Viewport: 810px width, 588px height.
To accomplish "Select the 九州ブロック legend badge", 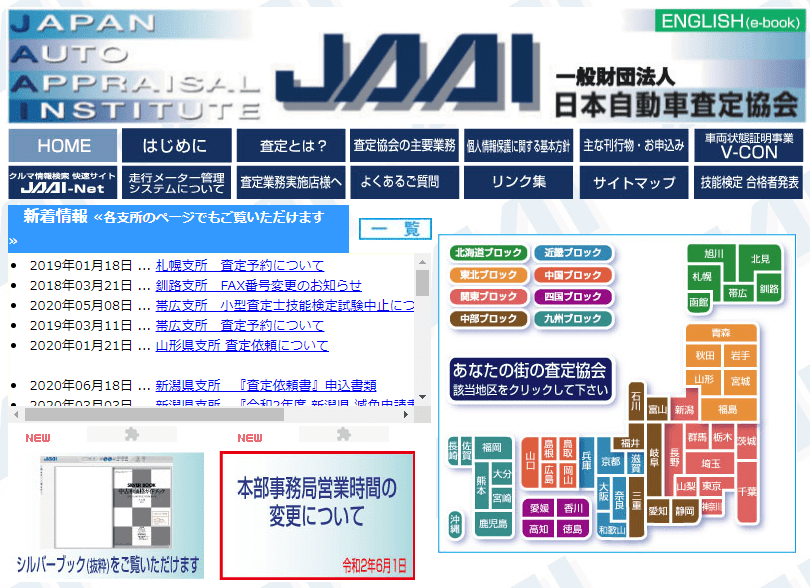I will (x=573, y=319).
